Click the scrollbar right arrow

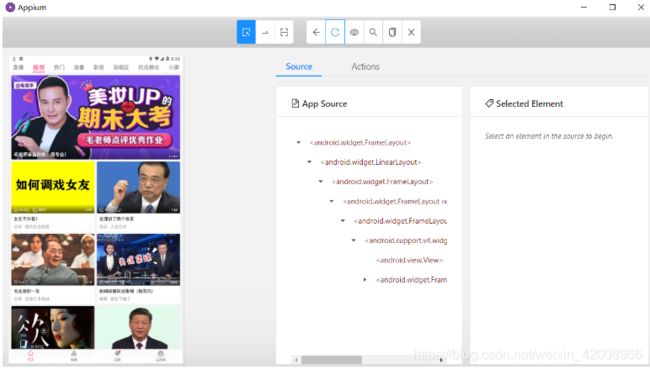click(x=441, y=360)
